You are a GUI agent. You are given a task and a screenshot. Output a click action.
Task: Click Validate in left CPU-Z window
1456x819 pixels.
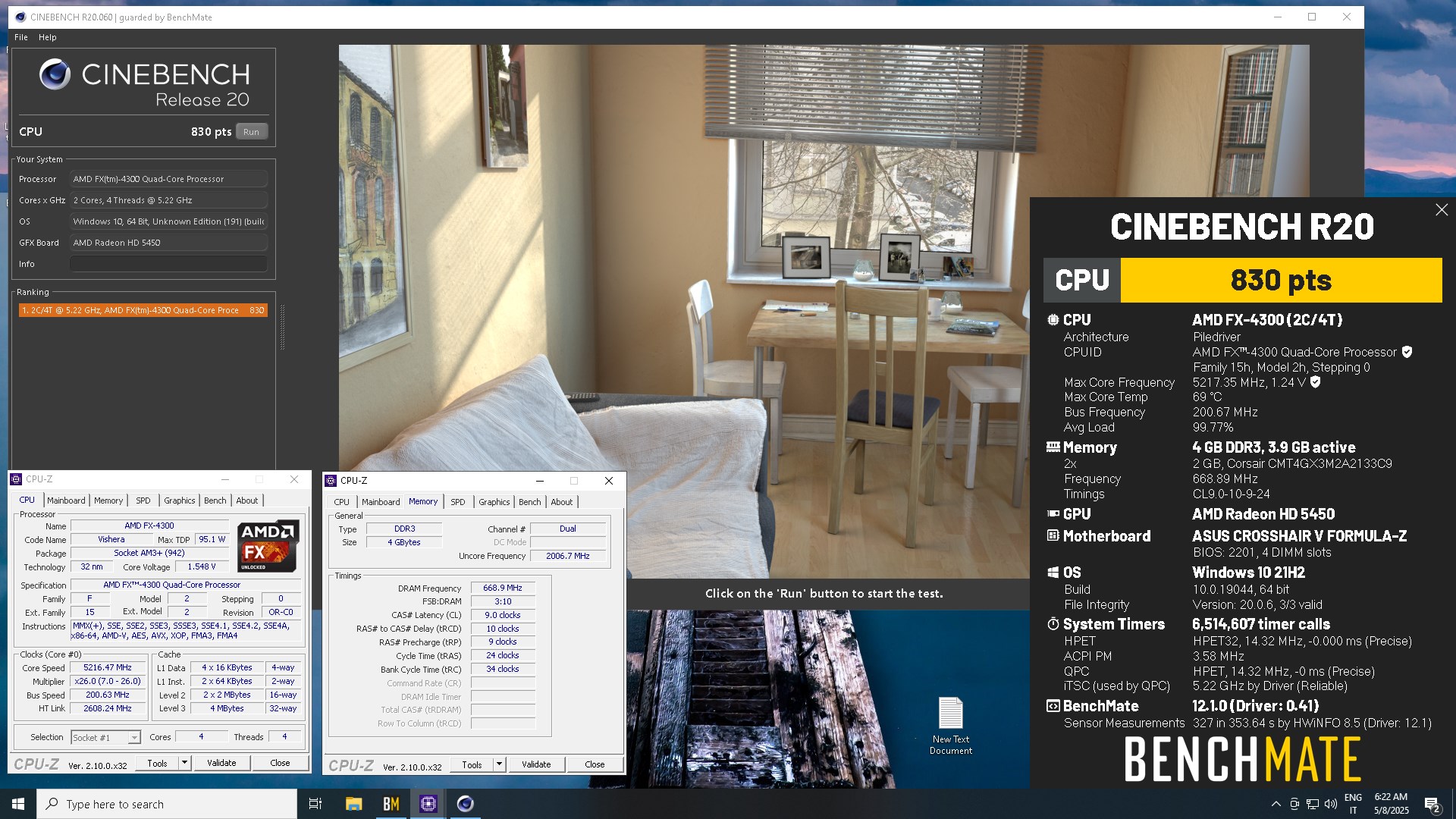[221, 763]
